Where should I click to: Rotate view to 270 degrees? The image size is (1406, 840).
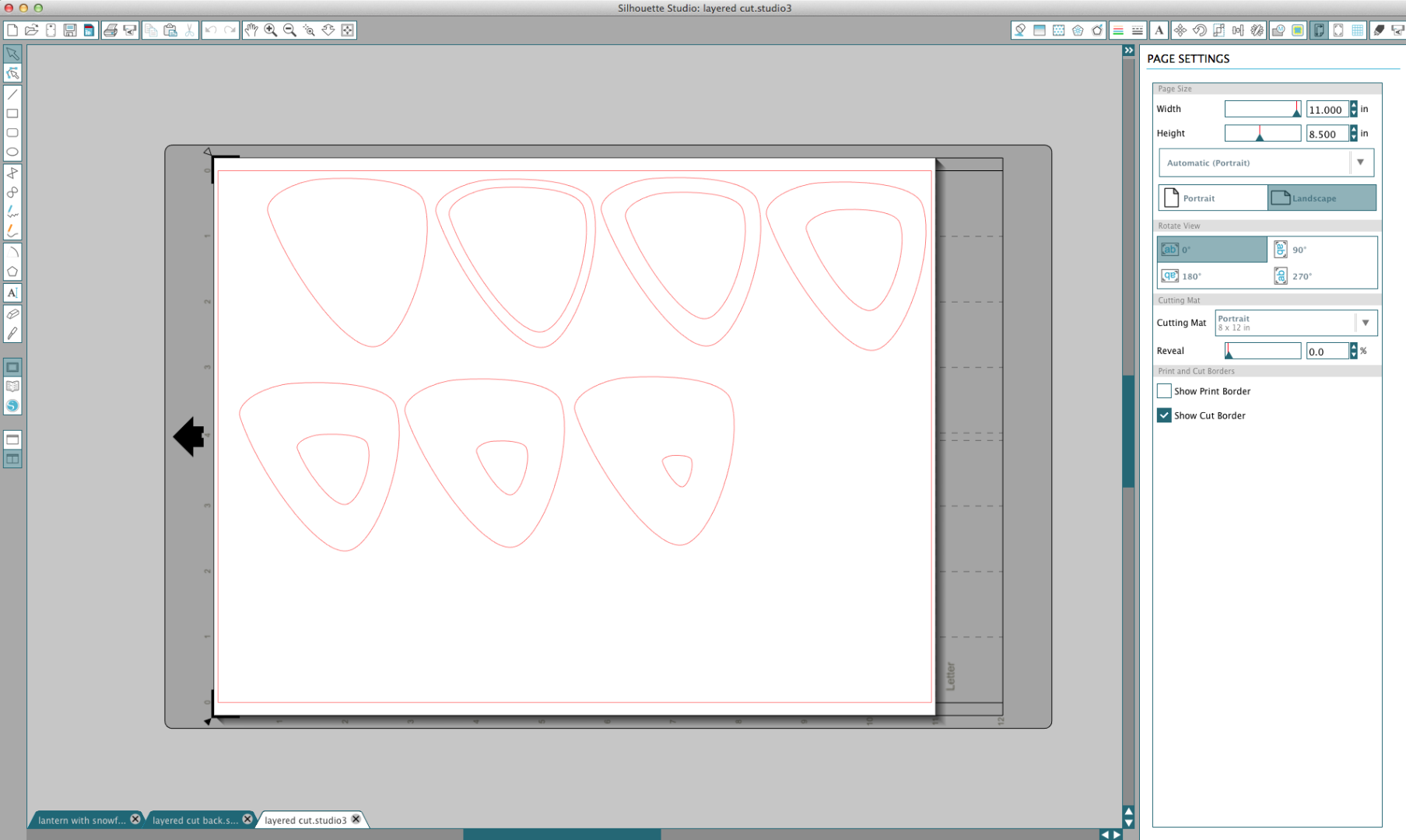click(1322, 276)
